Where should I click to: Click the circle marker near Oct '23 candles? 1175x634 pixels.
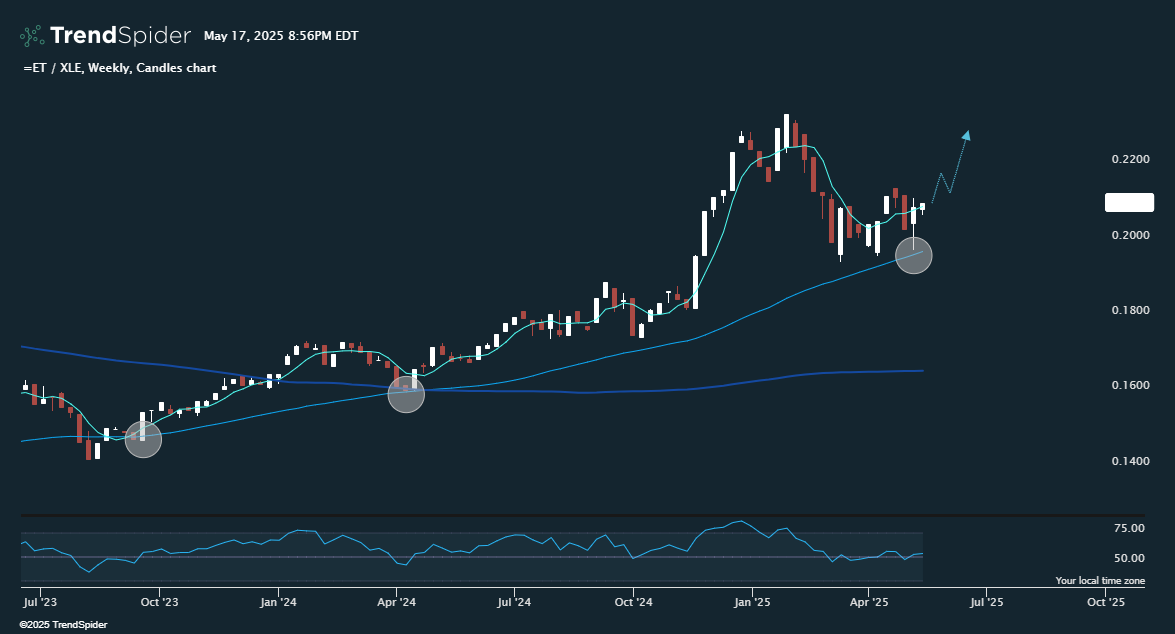click(x=143, y=439)
